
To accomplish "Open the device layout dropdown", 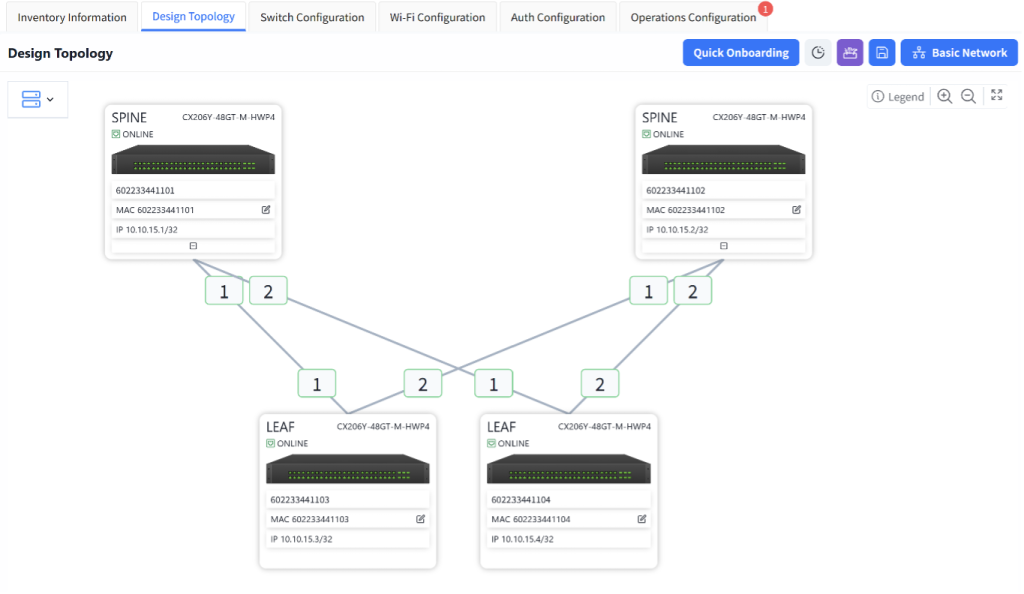I will click(x=37, y=99).
